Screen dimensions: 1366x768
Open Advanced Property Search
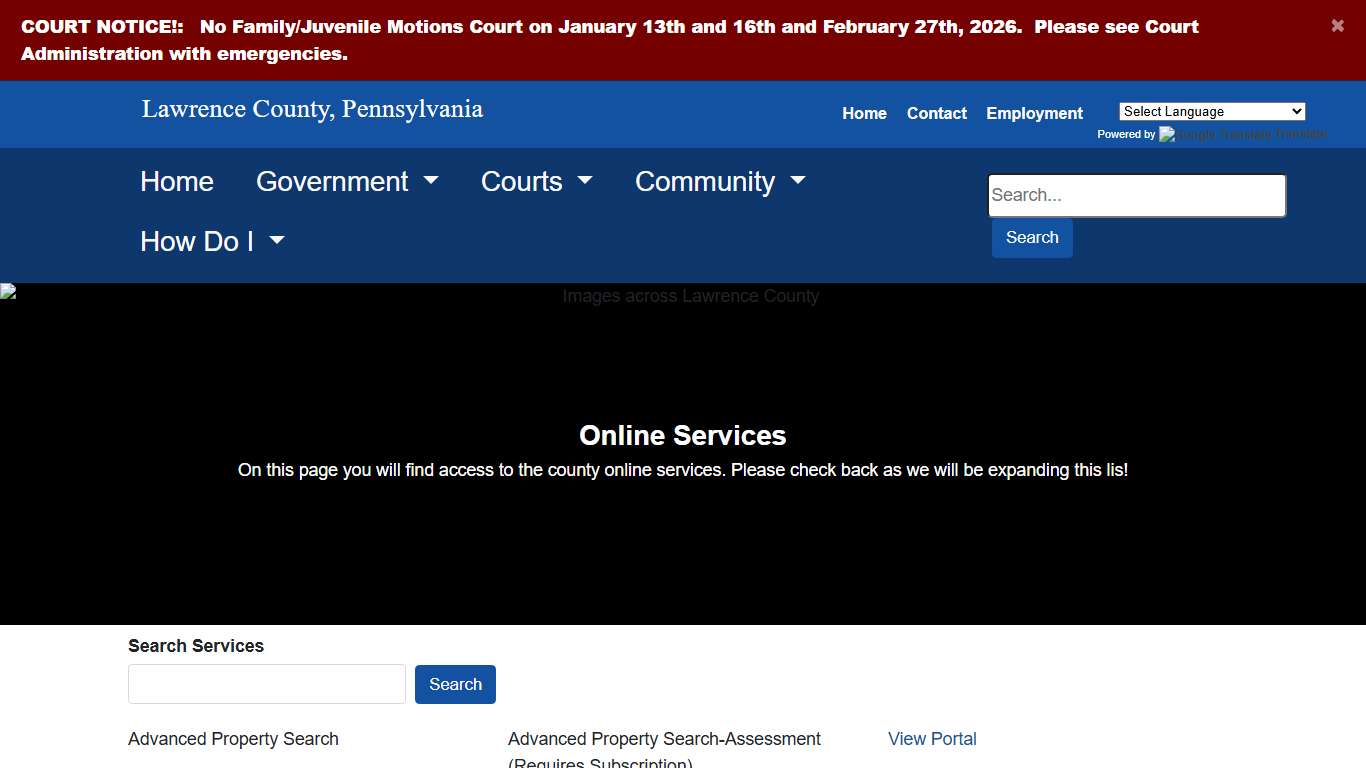click(x=233, y=739)
